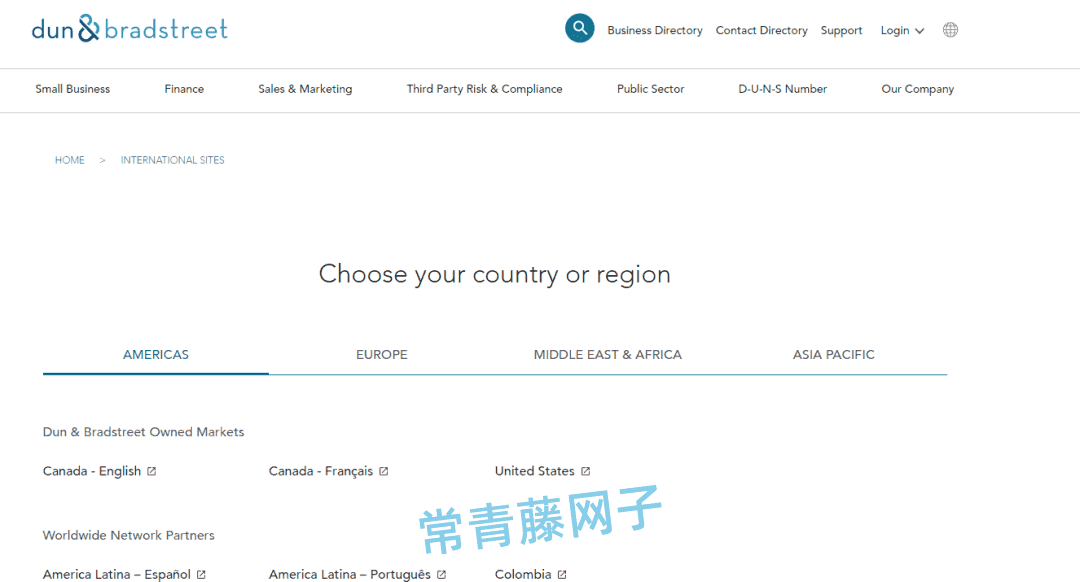Switch to the Europe tab
The image size is (1080, 582).
tap(382, 355)
